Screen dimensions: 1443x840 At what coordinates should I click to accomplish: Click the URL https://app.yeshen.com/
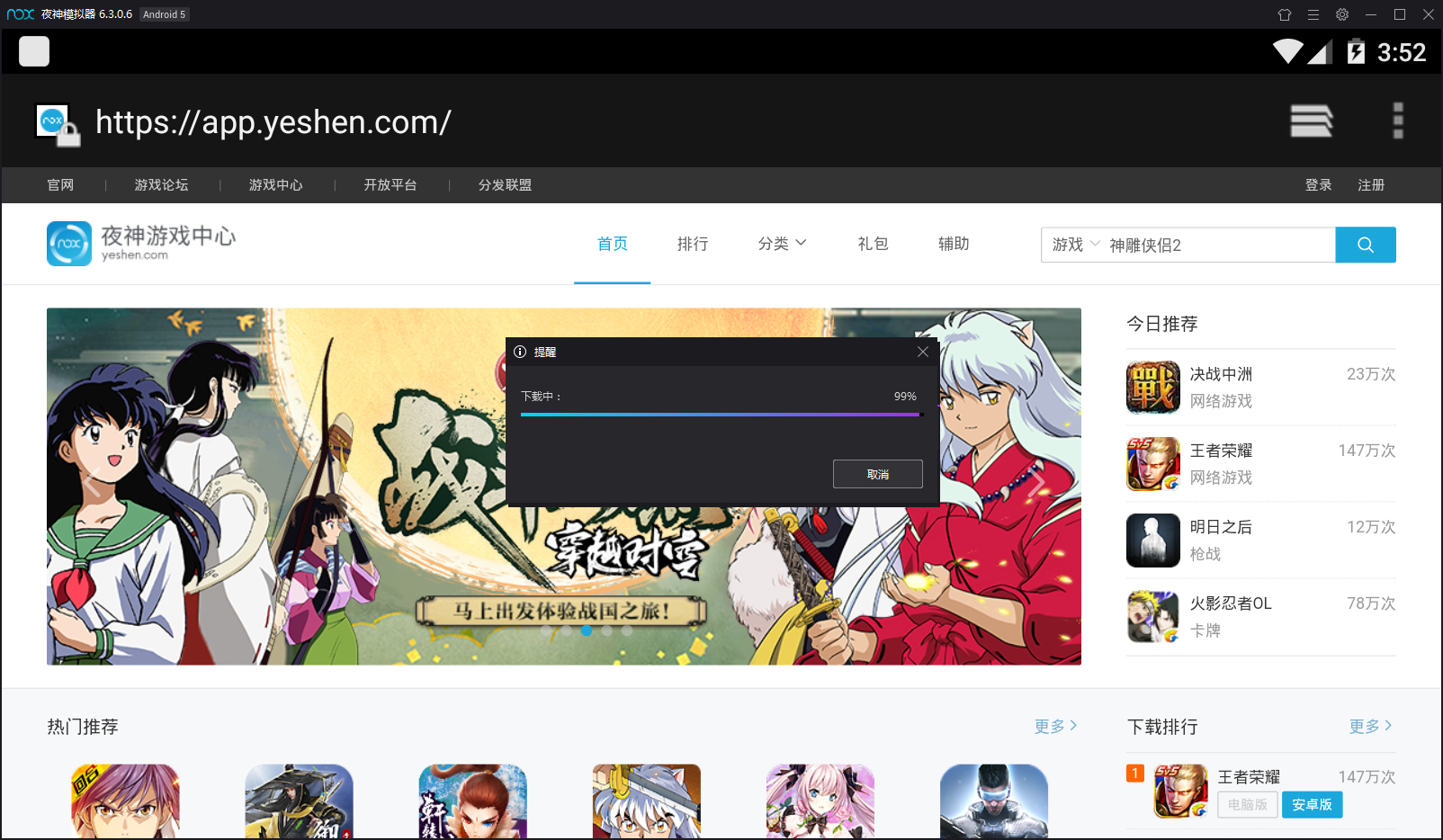(x=273, y=122)
